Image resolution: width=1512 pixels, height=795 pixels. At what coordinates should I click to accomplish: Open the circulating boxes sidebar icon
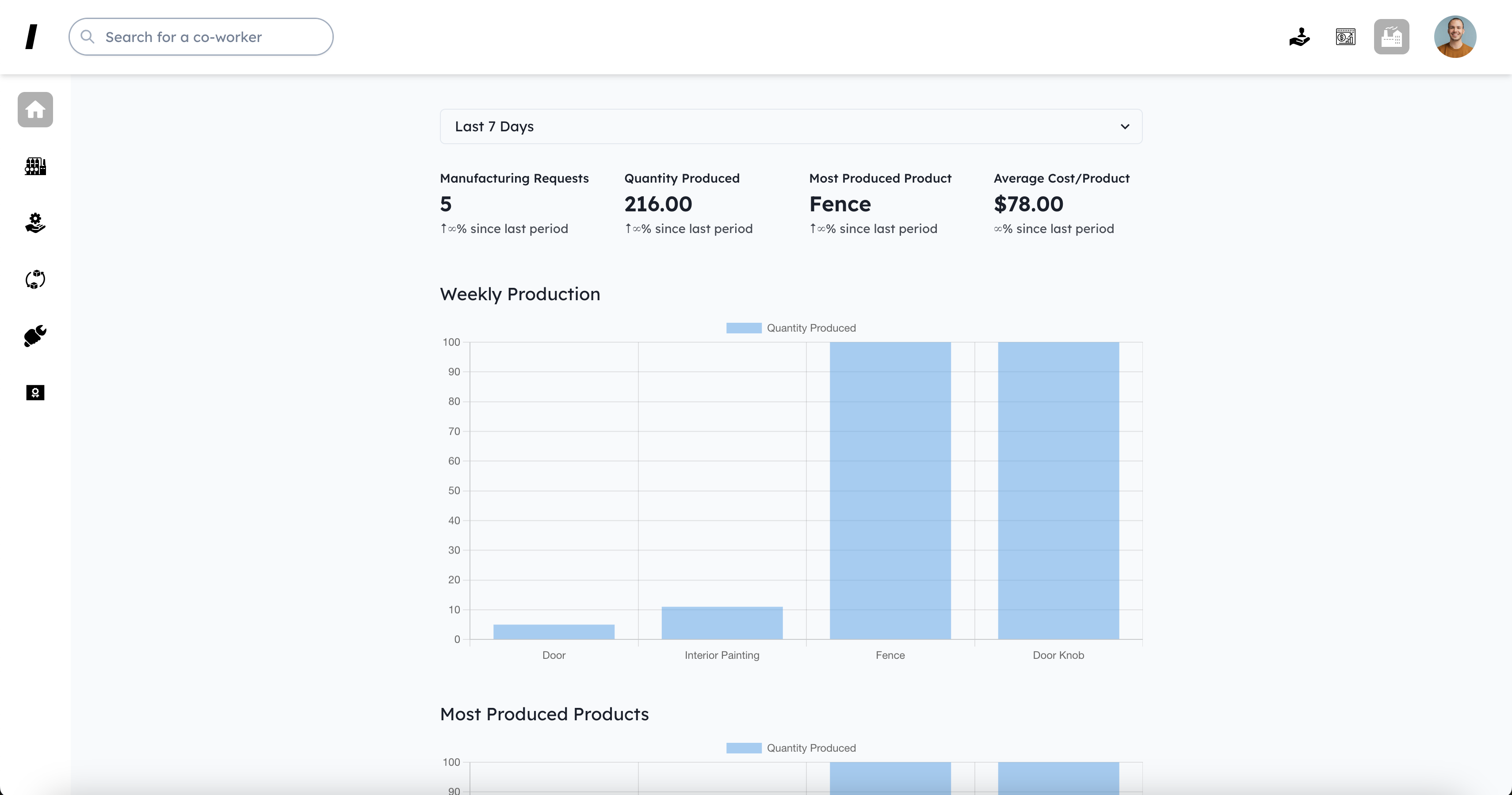point(35,279)
